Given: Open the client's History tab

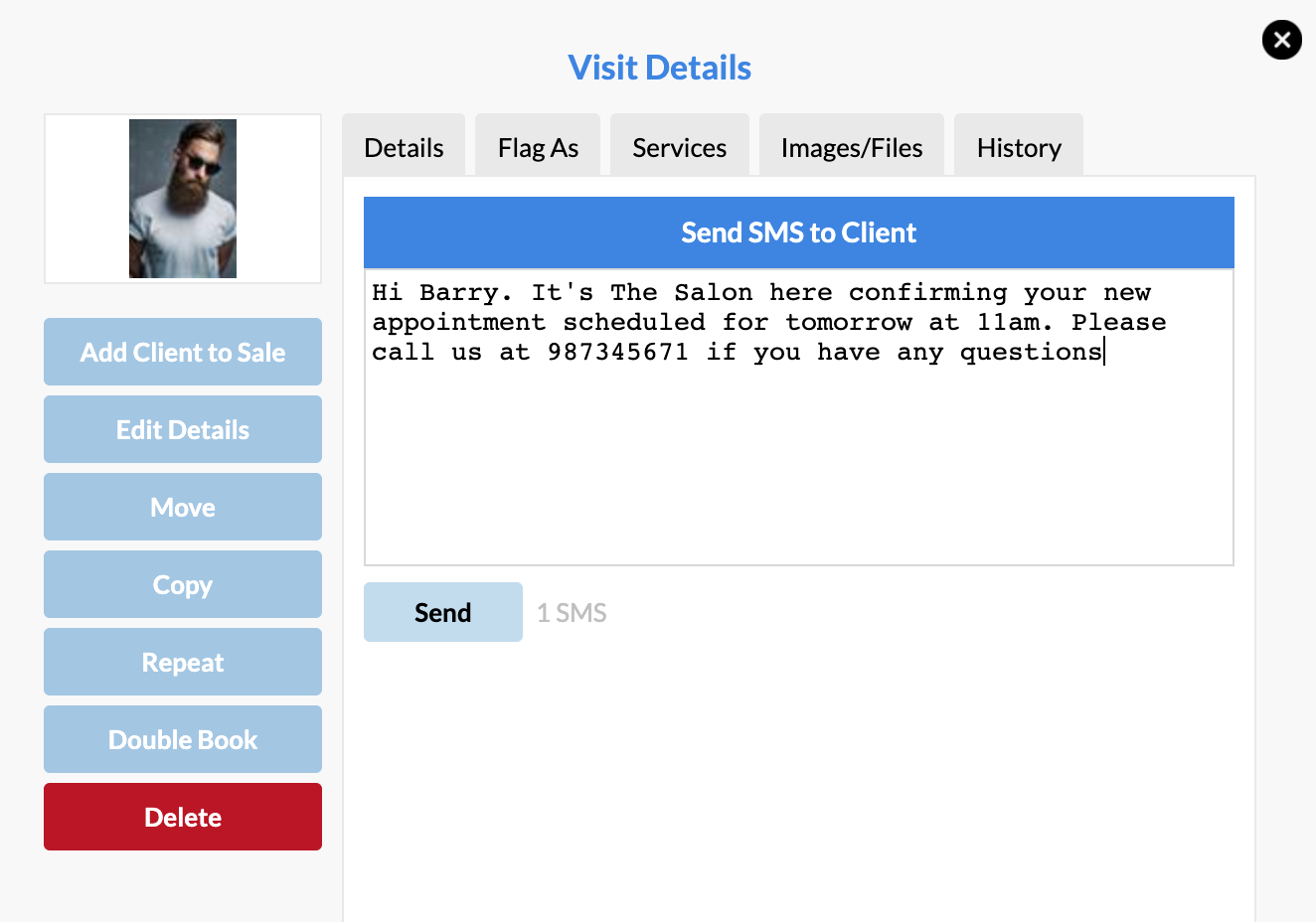Looking at the screenshot, I should (x=1018, y=146).
